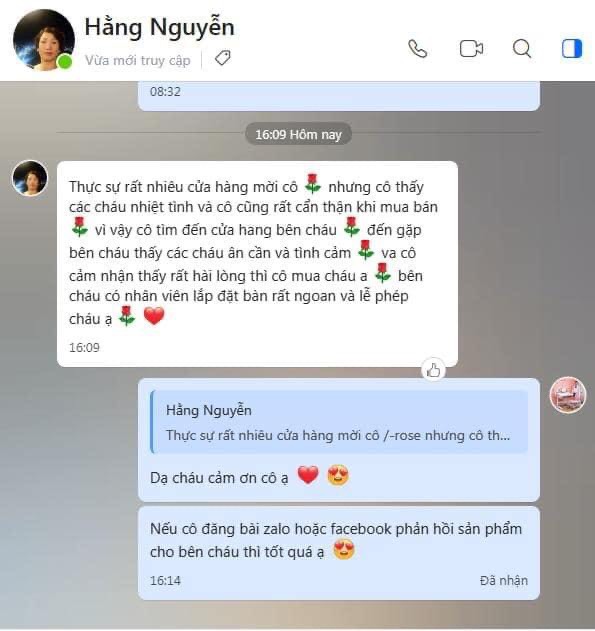Click the thumbs-up reaction on the message
Image resolution: width=595 pixels, height=631 pixels.
(433, 370)
